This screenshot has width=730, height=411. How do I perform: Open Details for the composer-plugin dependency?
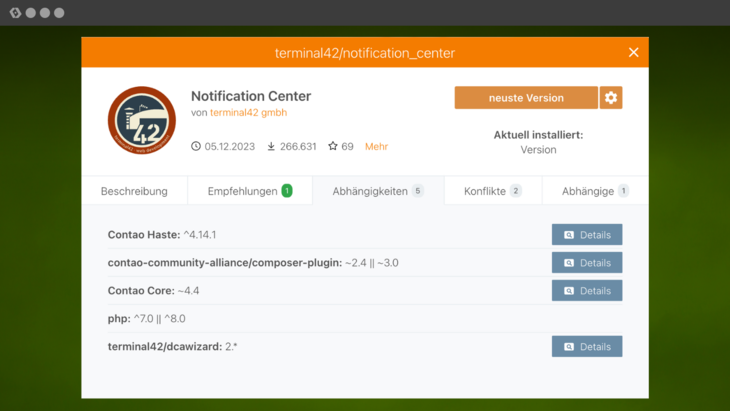click(586, 263)
